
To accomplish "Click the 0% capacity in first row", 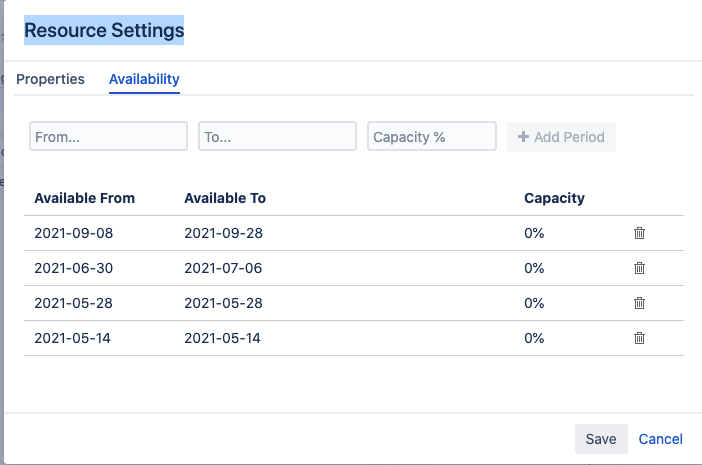I will tap(534, 233).
